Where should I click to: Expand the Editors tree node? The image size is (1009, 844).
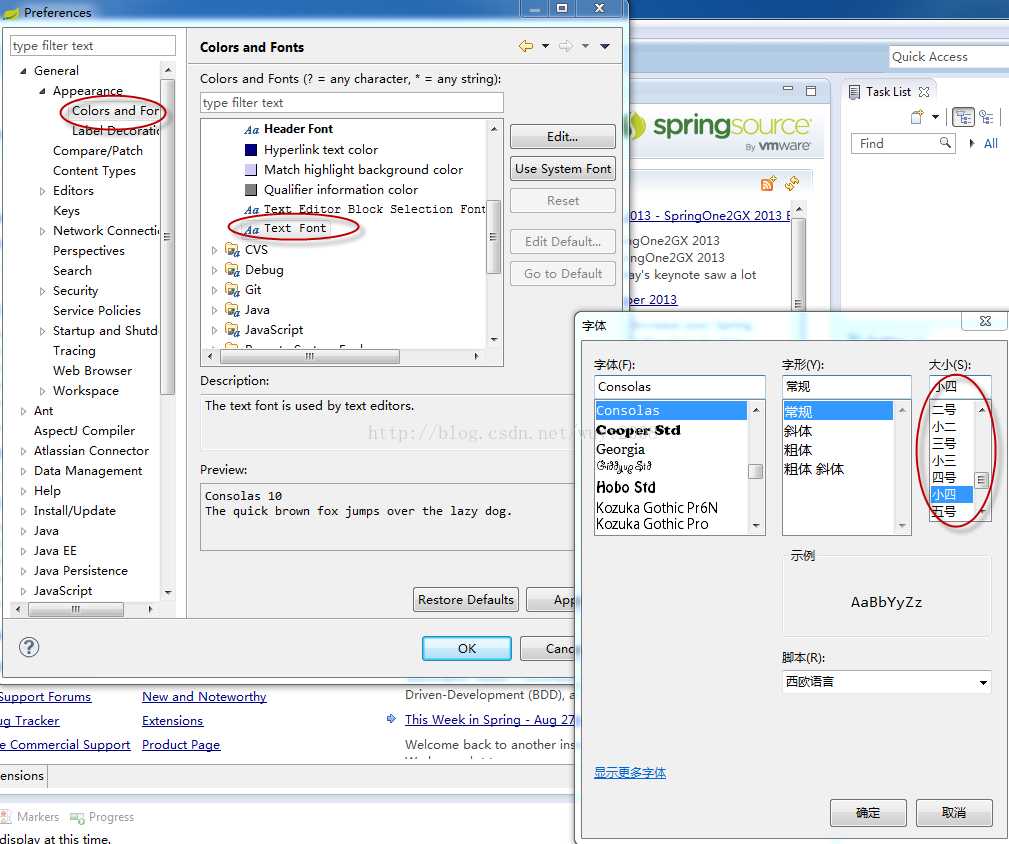(x=42, y=191)
